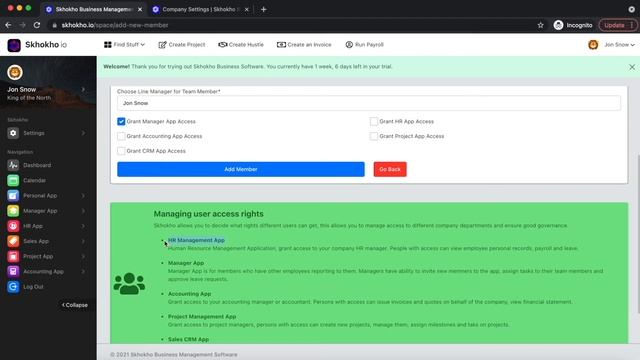
Task: Open the Calendar icon in sidebar
Action: 13,180
